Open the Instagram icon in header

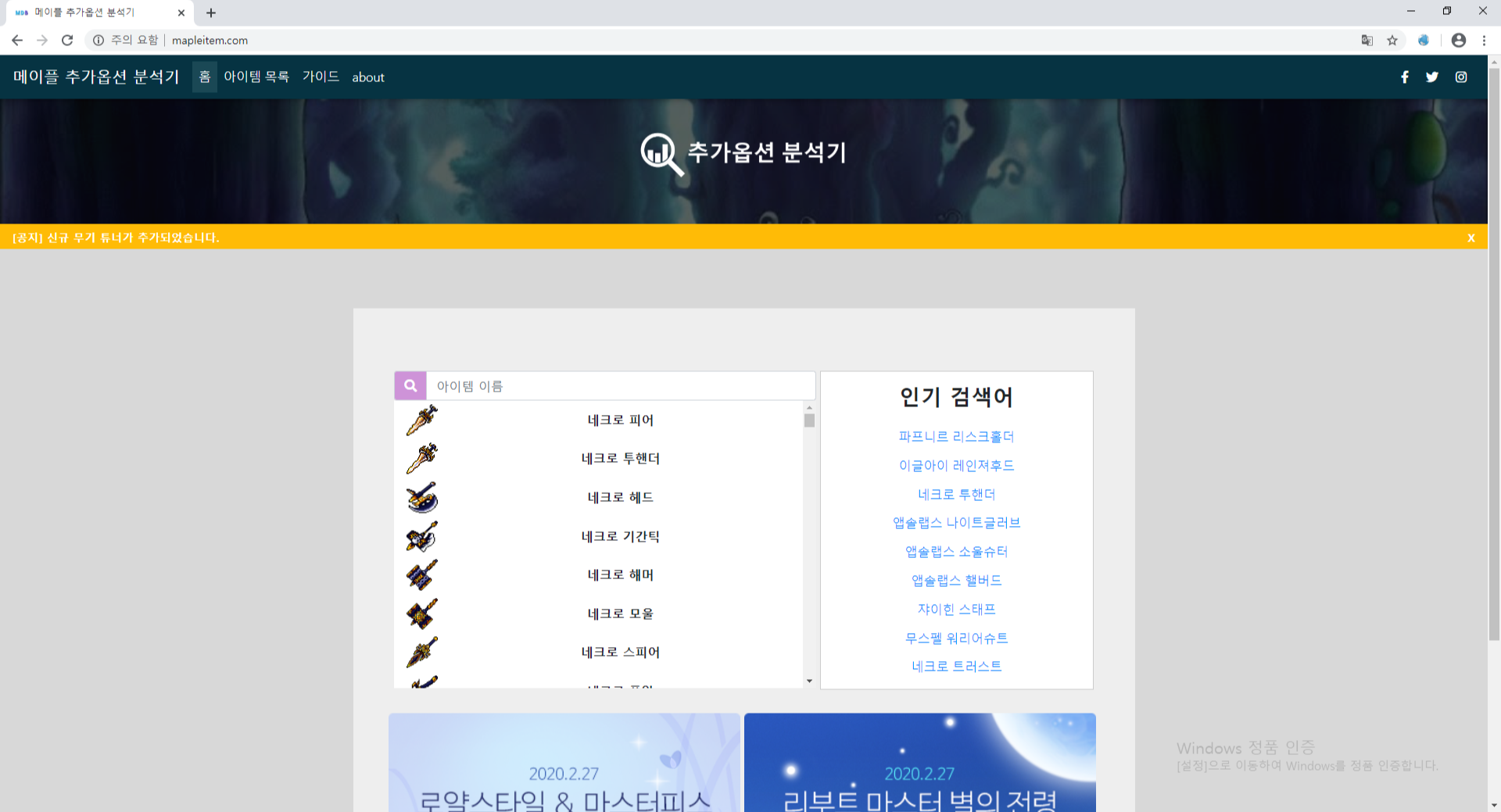(x=1461, y=77)
